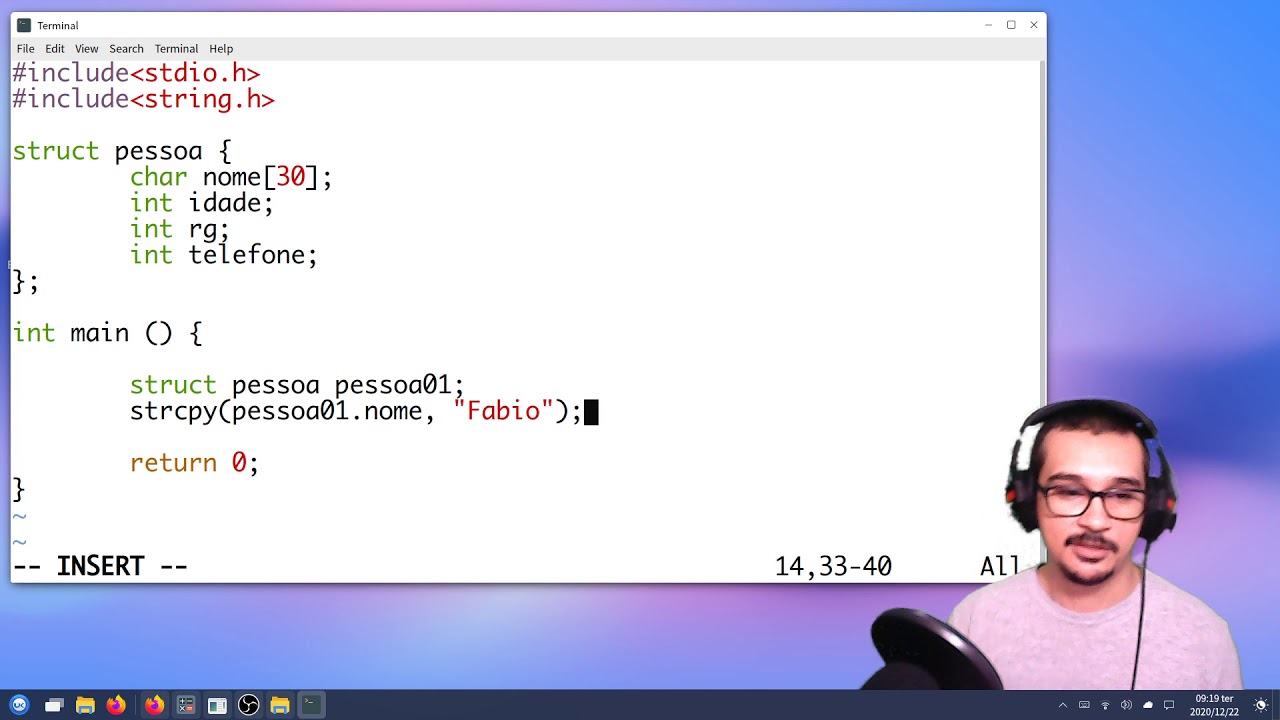Click the cursor position '14,33-40' in status line
The image size is (1280, 720).
click(833, 566)
